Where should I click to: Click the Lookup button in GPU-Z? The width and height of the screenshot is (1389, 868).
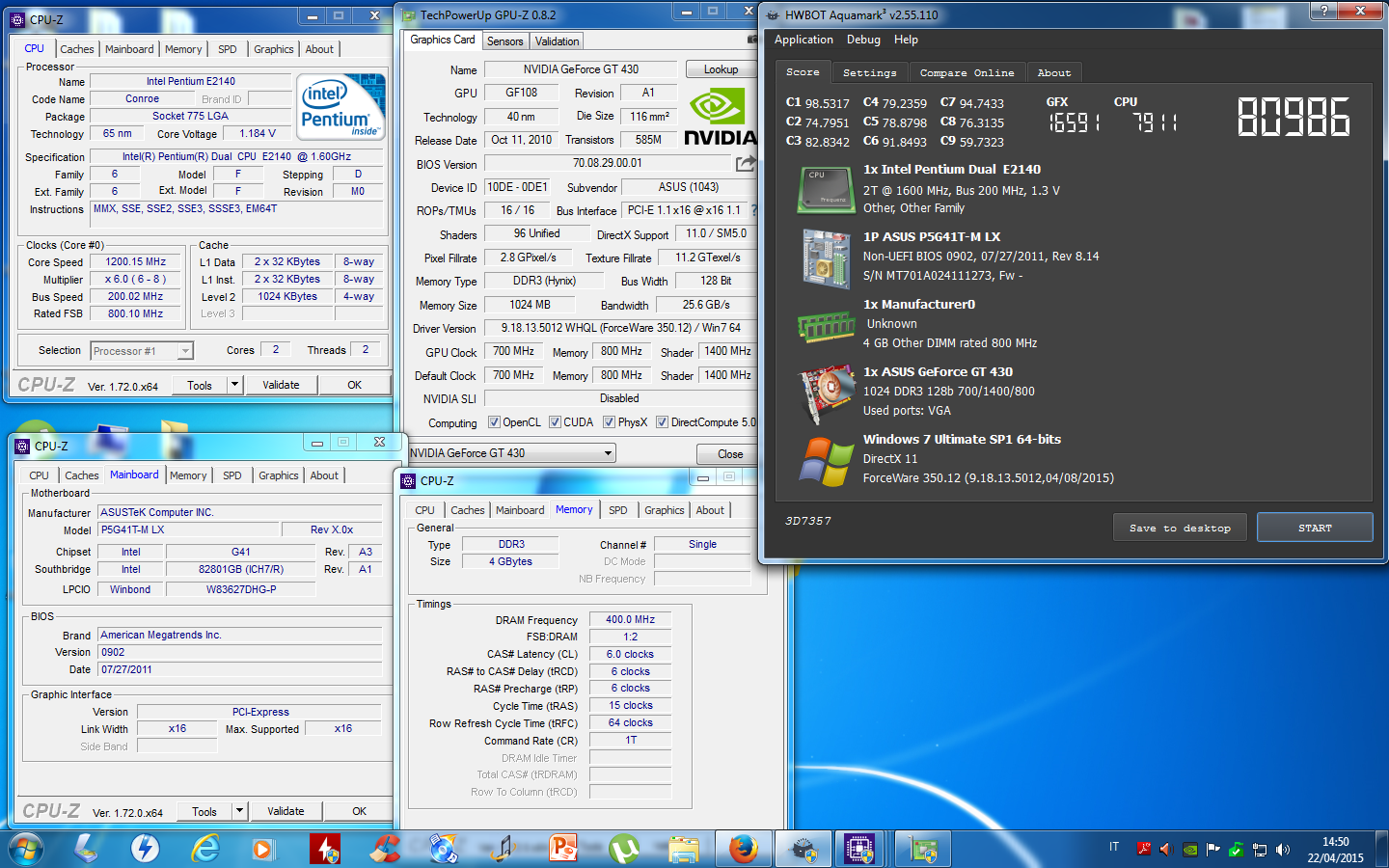[x=721, y=69]
